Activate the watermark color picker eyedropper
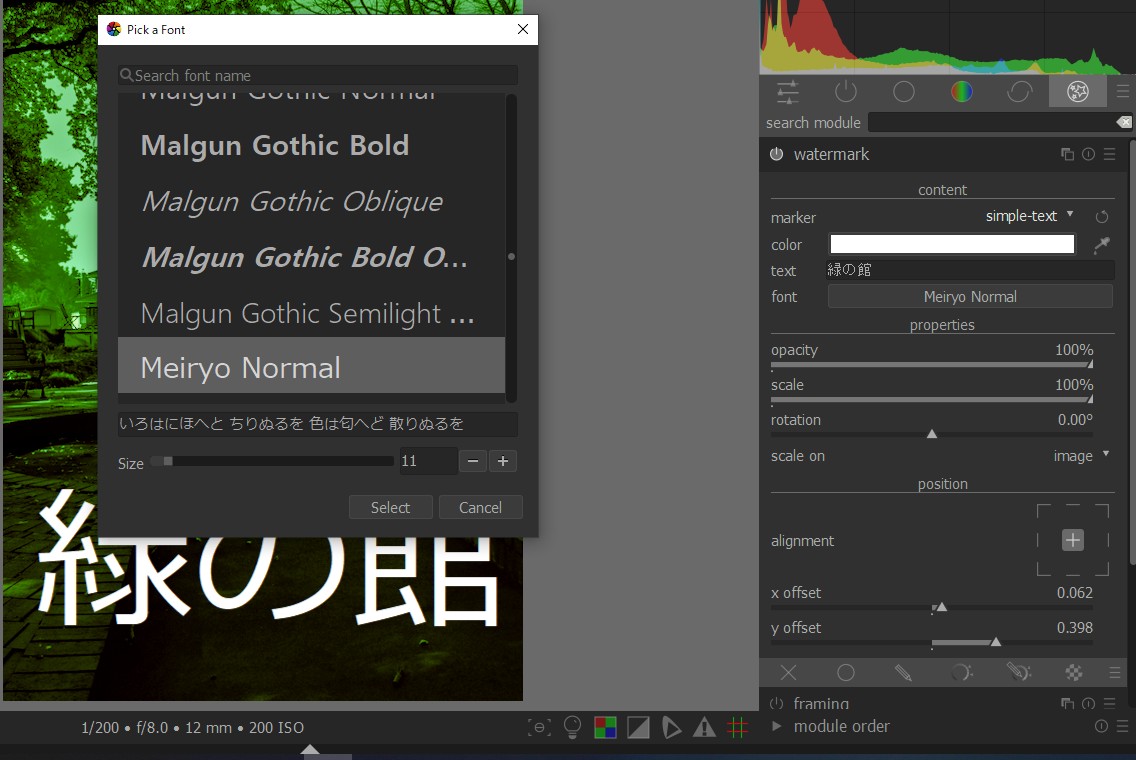1136x760 pixels. (x=1101, y=245)
